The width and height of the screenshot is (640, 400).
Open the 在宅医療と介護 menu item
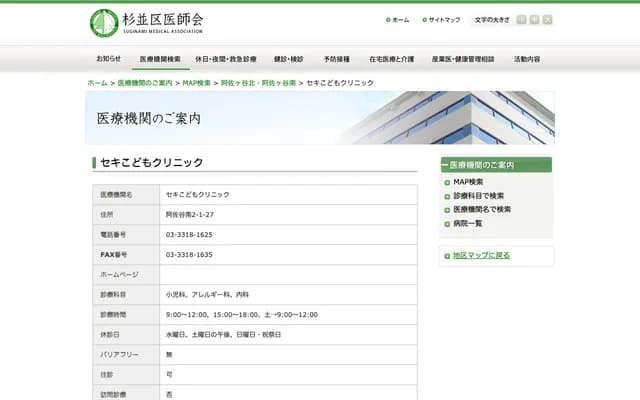click(391, 59)
